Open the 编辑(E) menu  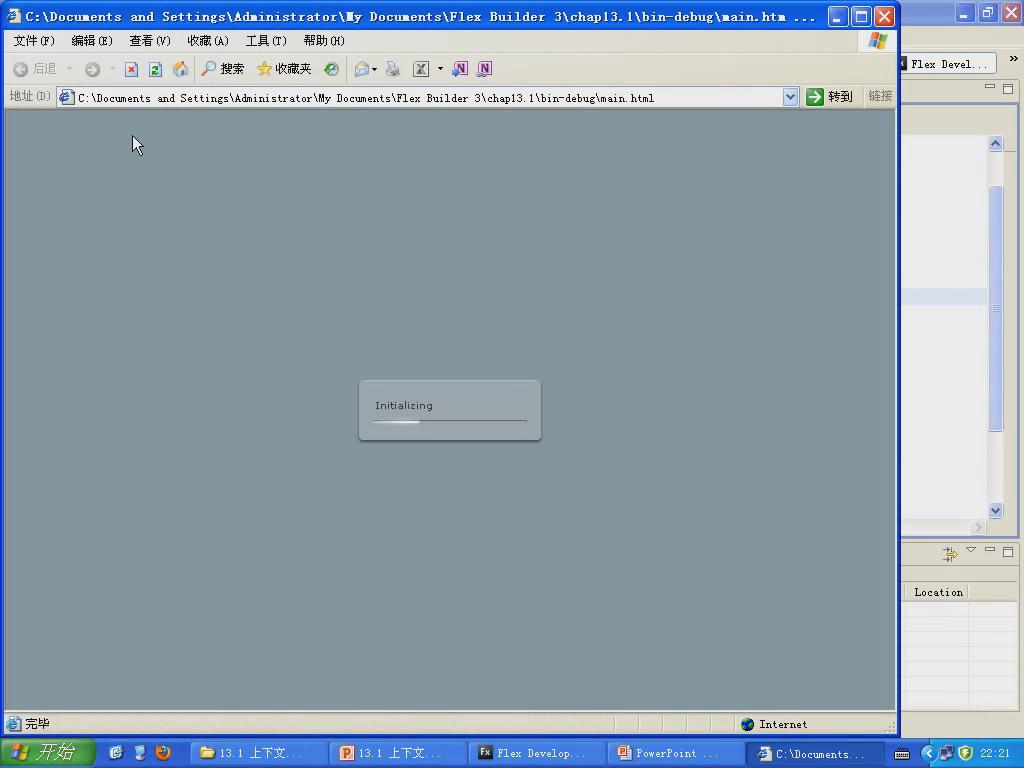(91, 41)
